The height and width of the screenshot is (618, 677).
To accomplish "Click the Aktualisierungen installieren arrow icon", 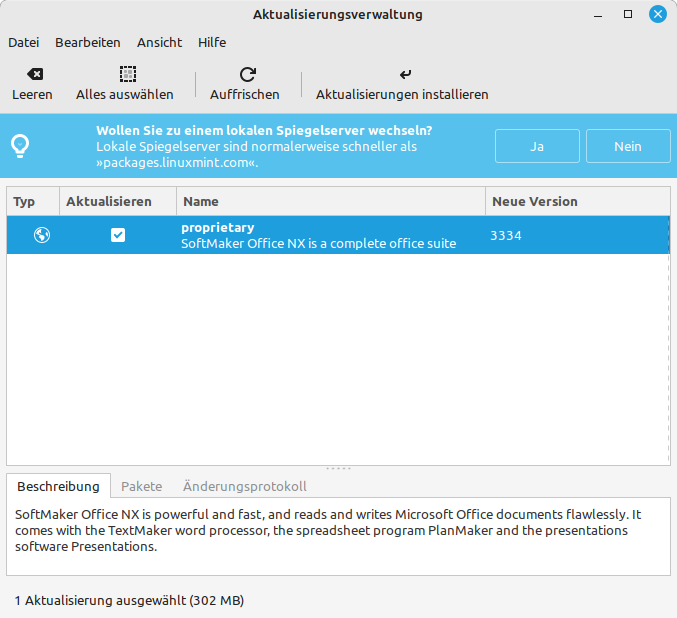I will (x=405, y=74).
